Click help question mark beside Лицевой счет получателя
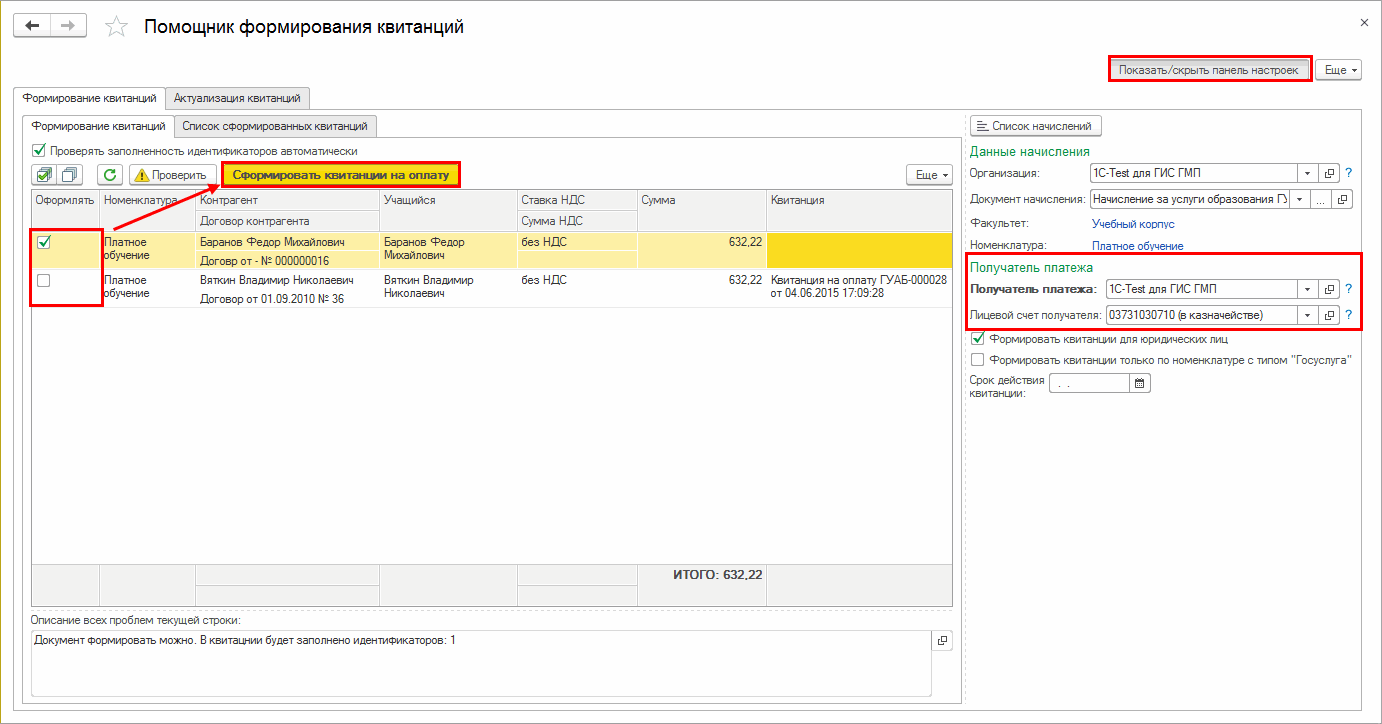This screenshot has width=1382, height=724. [x=1348, y=315]
